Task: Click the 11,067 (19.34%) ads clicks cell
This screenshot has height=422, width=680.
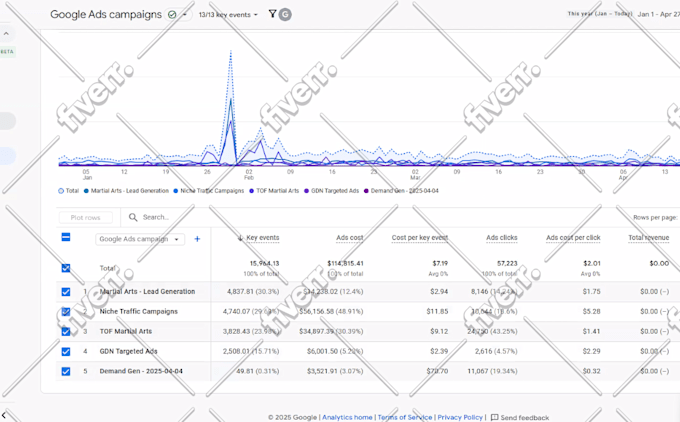Action: (492, 371)
